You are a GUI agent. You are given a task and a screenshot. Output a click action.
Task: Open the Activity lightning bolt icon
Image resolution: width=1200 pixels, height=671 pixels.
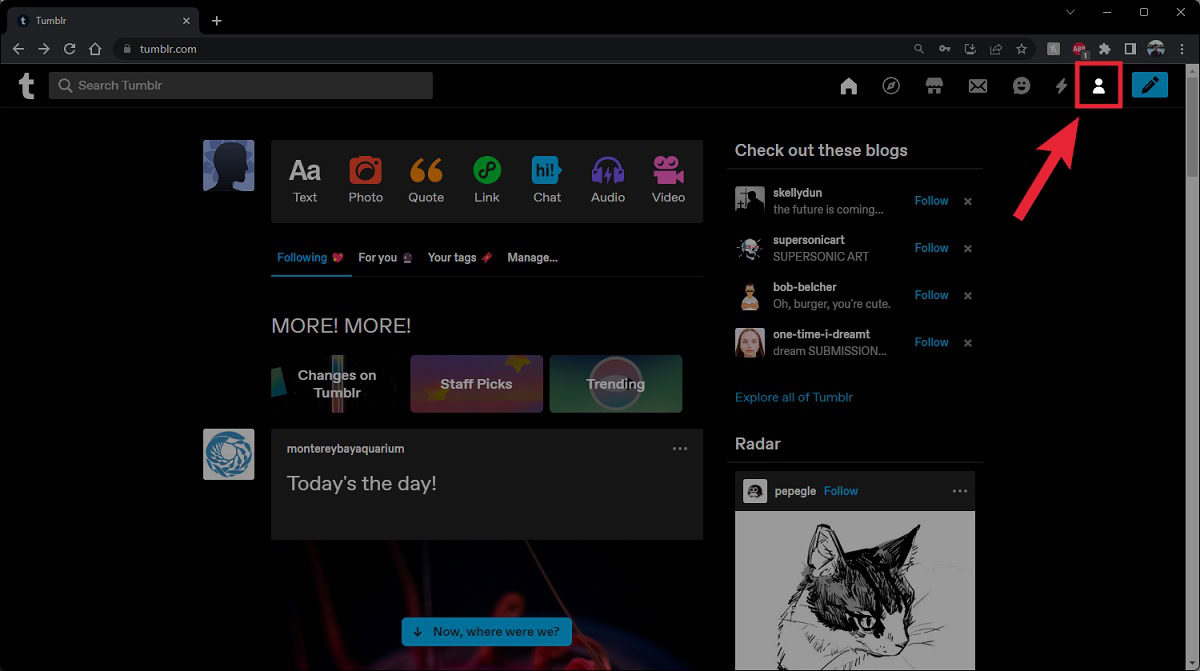1061,86
